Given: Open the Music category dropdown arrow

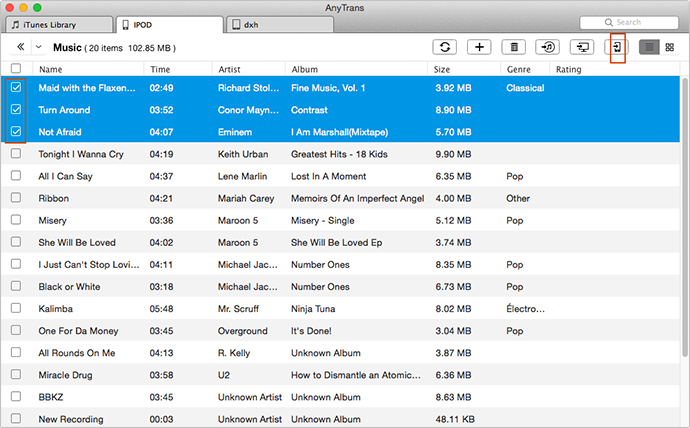Looking at the screenshot, I should coord(39,47).
